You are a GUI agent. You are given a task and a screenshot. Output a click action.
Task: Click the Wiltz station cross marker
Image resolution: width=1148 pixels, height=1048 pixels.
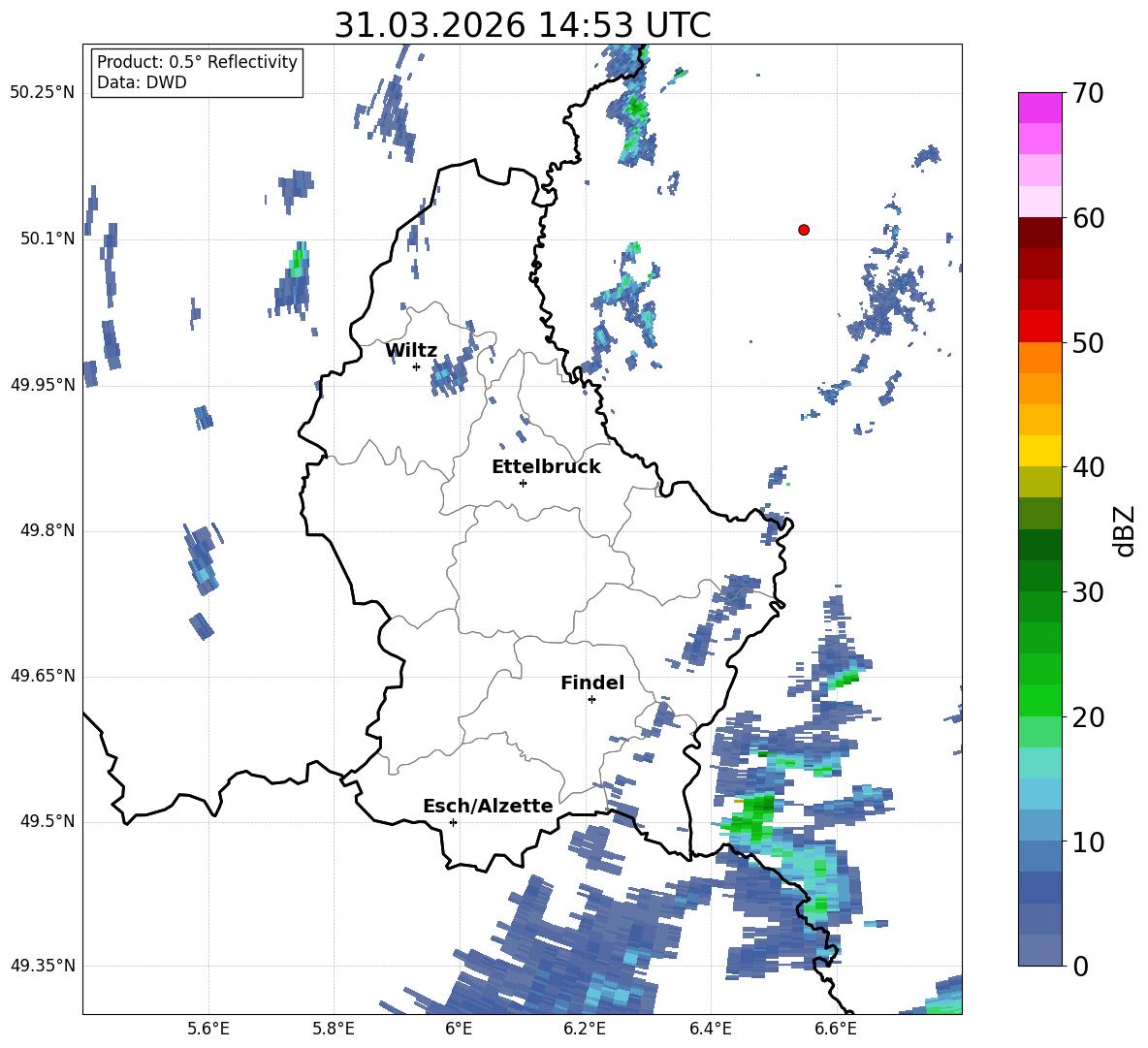[x=417, y=366]
